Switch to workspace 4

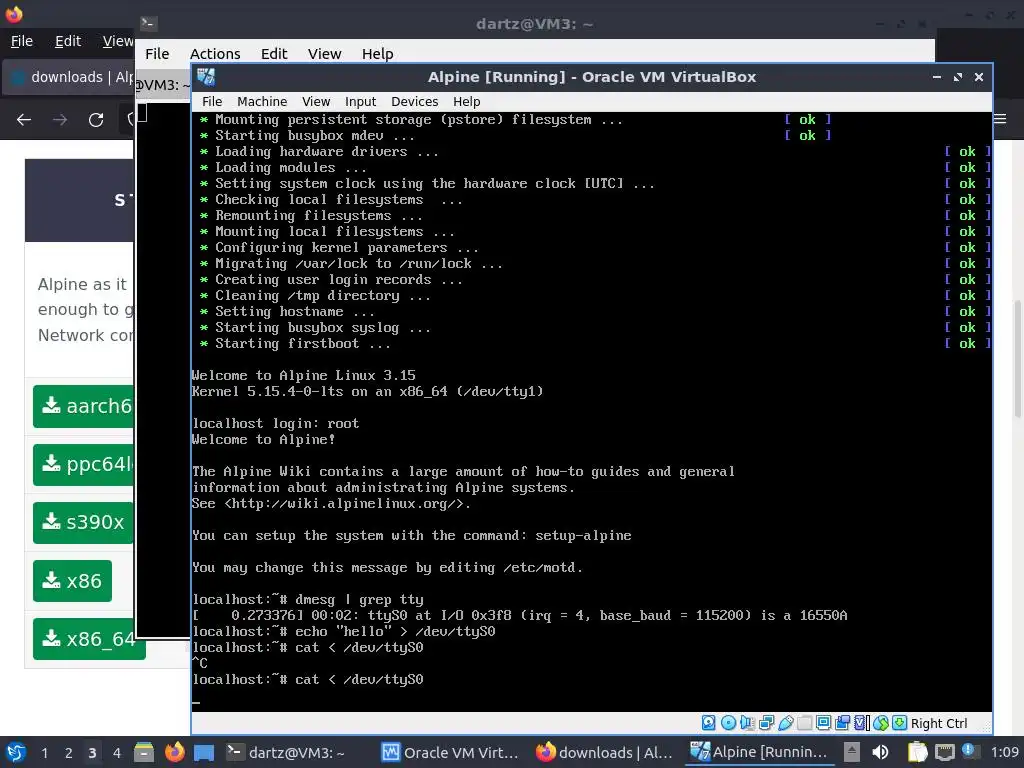pos(116,753)
